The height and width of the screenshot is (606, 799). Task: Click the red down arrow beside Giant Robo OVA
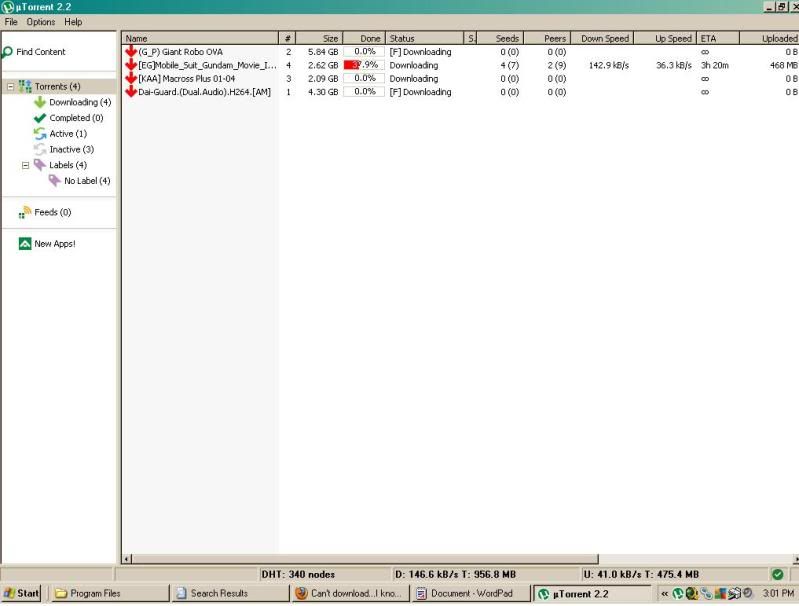click(x=131, y=51)
